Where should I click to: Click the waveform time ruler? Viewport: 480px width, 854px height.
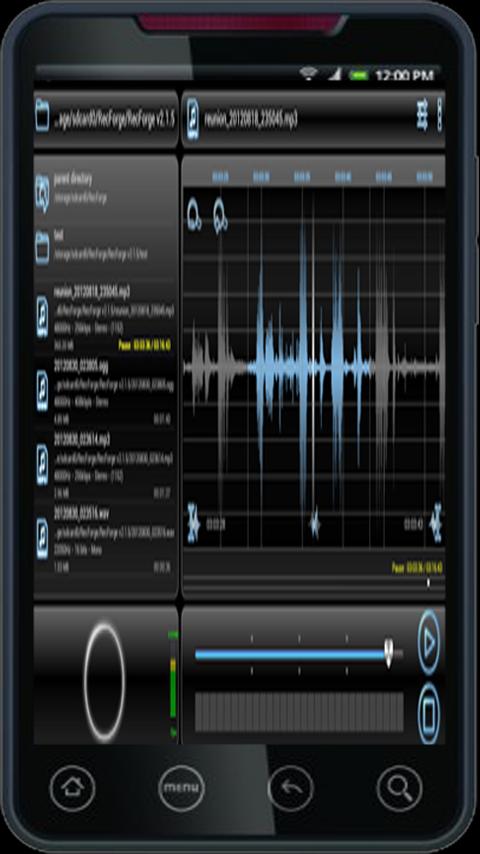tap(314, 176)
